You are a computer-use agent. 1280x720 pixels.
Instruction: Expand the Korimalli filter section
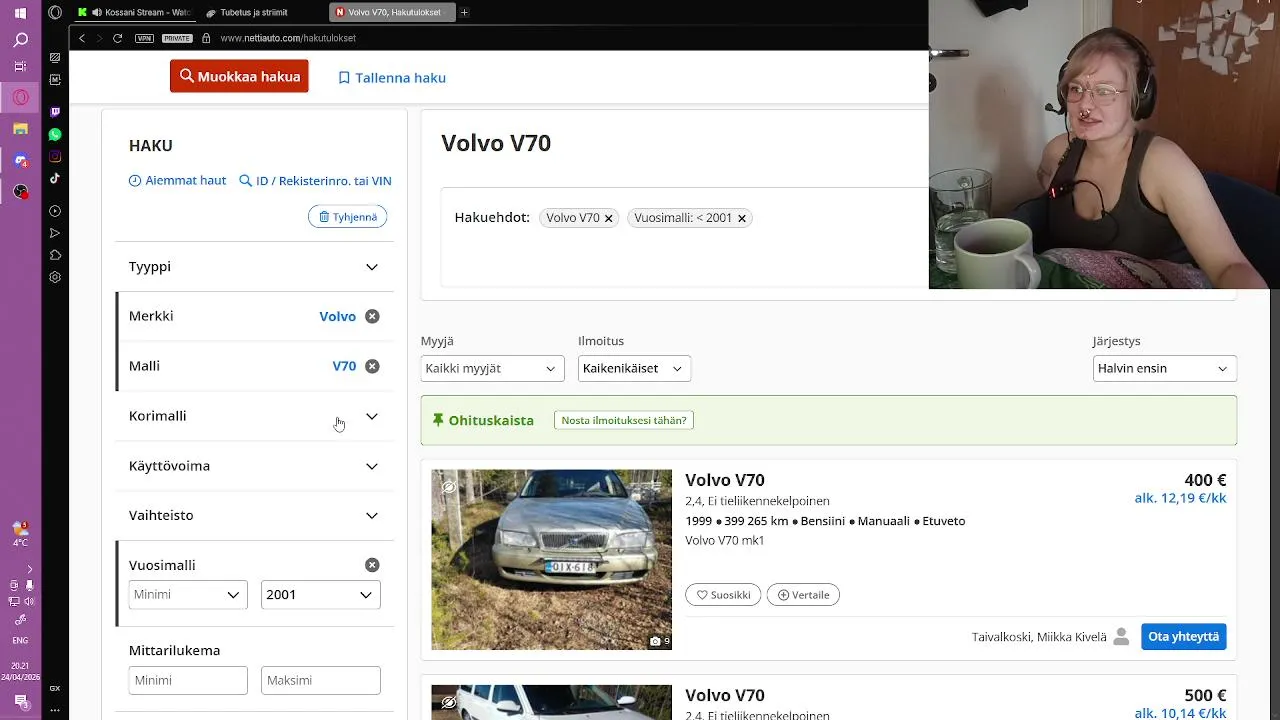254,416
